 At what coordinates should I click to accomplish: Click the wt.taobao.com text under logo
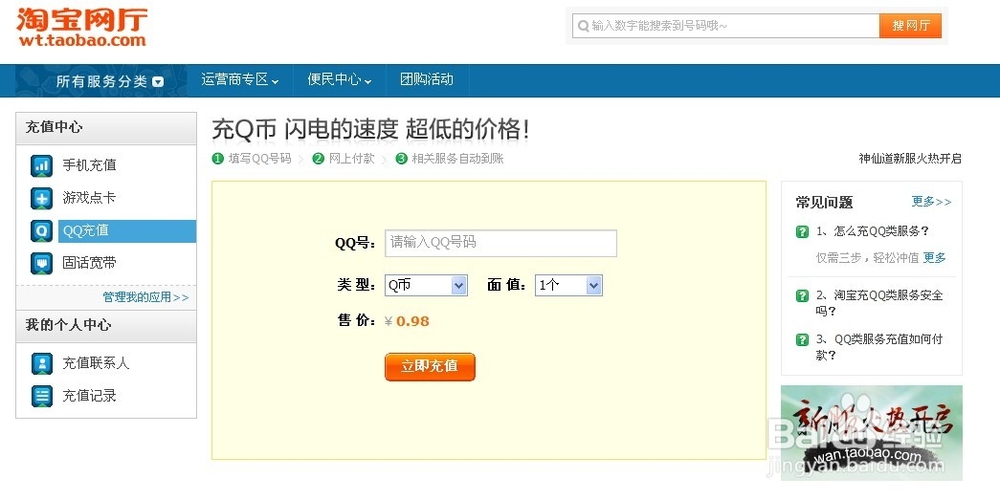pos(82,41)
